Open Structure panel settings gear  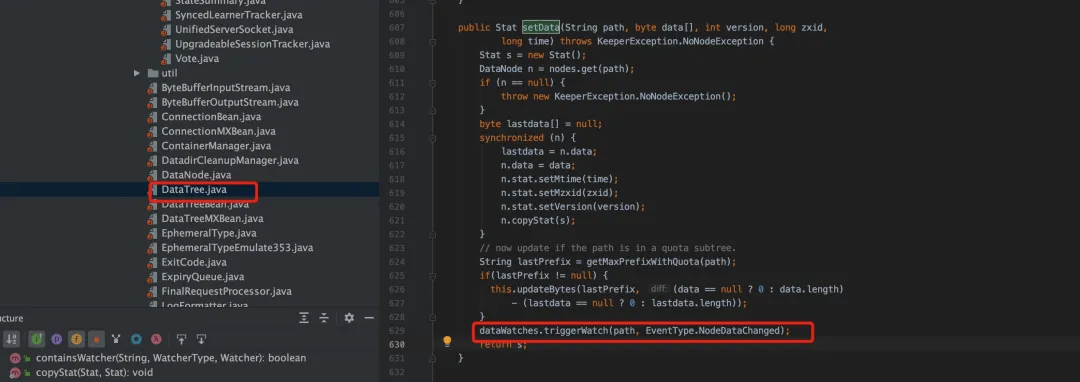click(x=349, y=318)
